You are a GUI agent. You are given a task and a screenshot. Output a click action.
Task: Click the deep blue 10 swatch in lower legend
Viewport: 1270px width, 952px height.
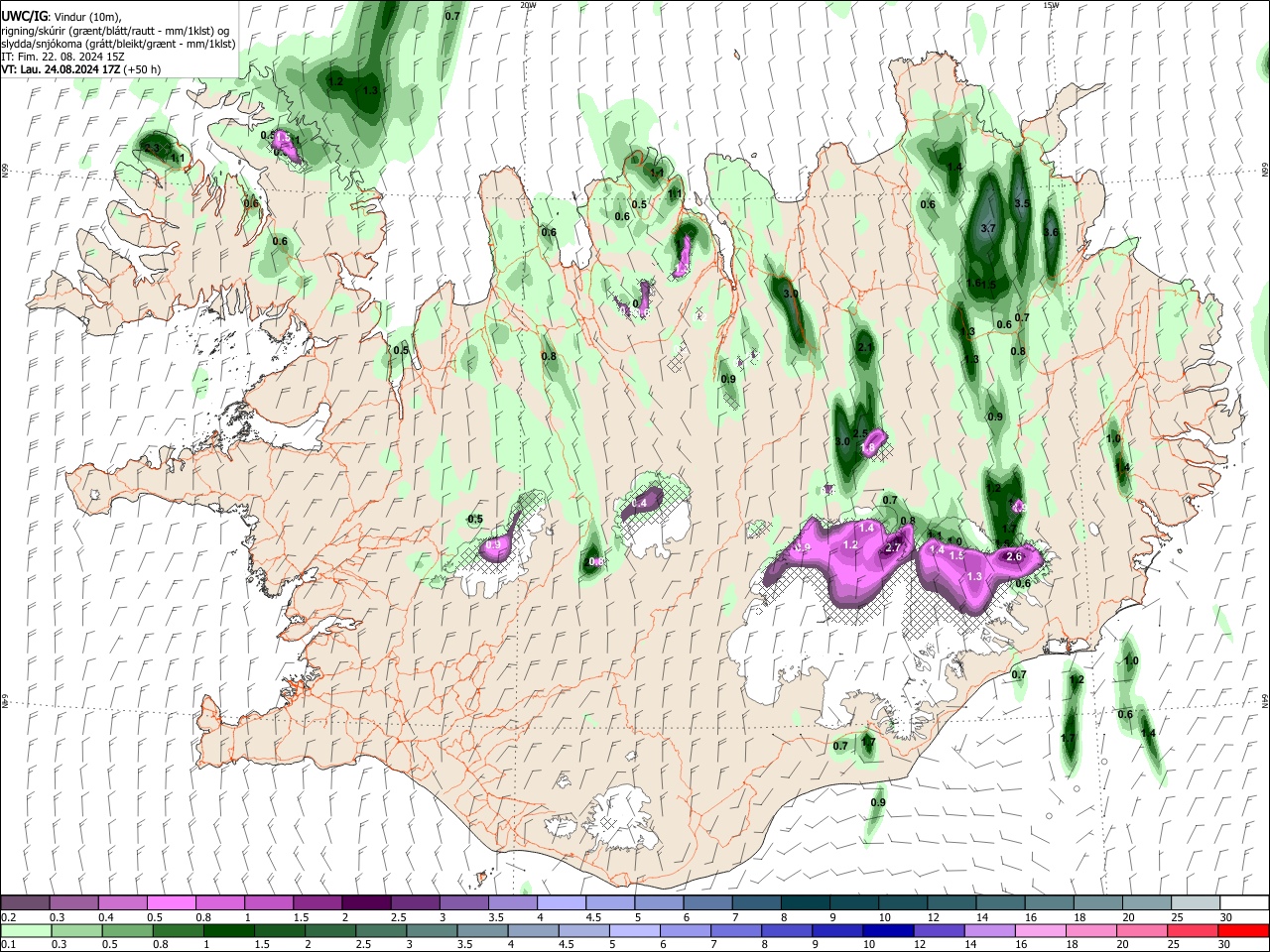point(887,930)
